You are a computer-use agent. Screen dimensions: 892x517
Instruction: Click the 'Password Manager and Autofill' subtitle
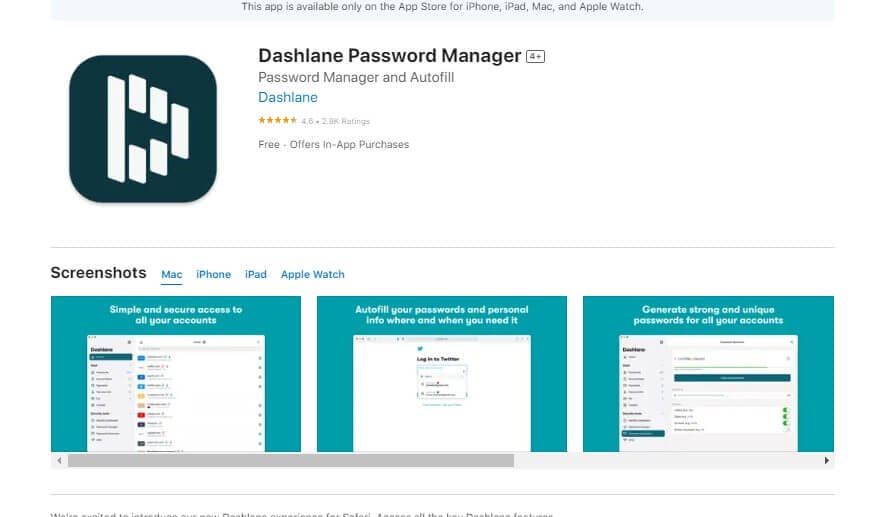pyautogui.click(x=356, y=77)
